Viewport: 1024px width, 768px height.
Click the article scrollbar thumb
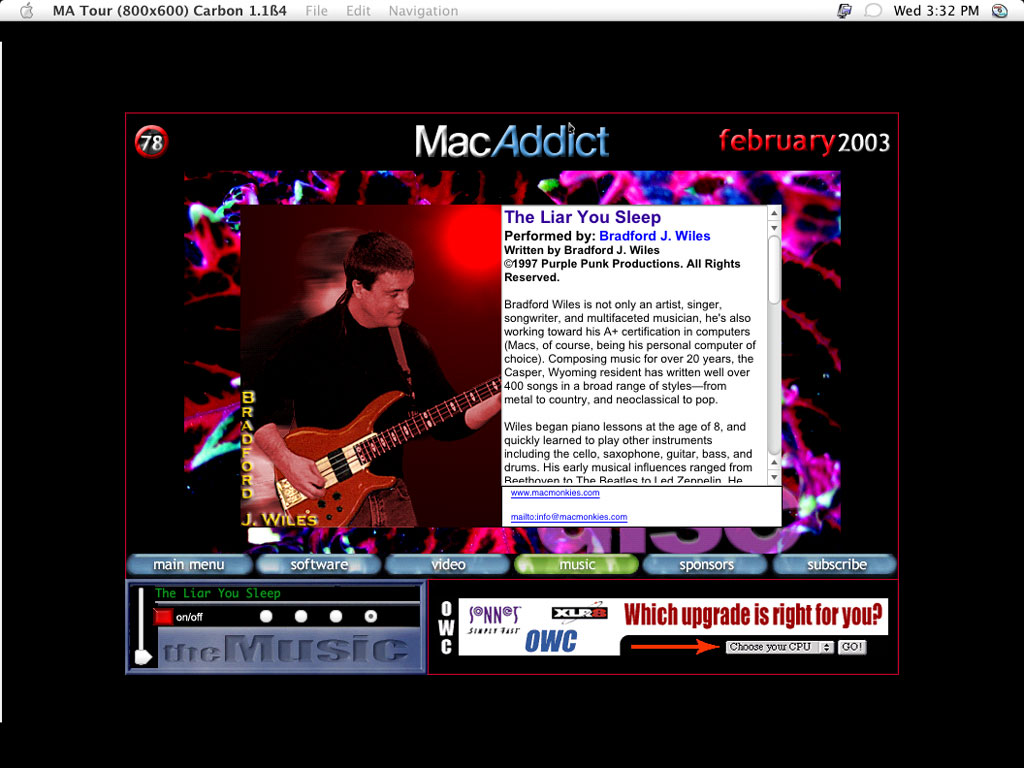click(x=774, y=269)
